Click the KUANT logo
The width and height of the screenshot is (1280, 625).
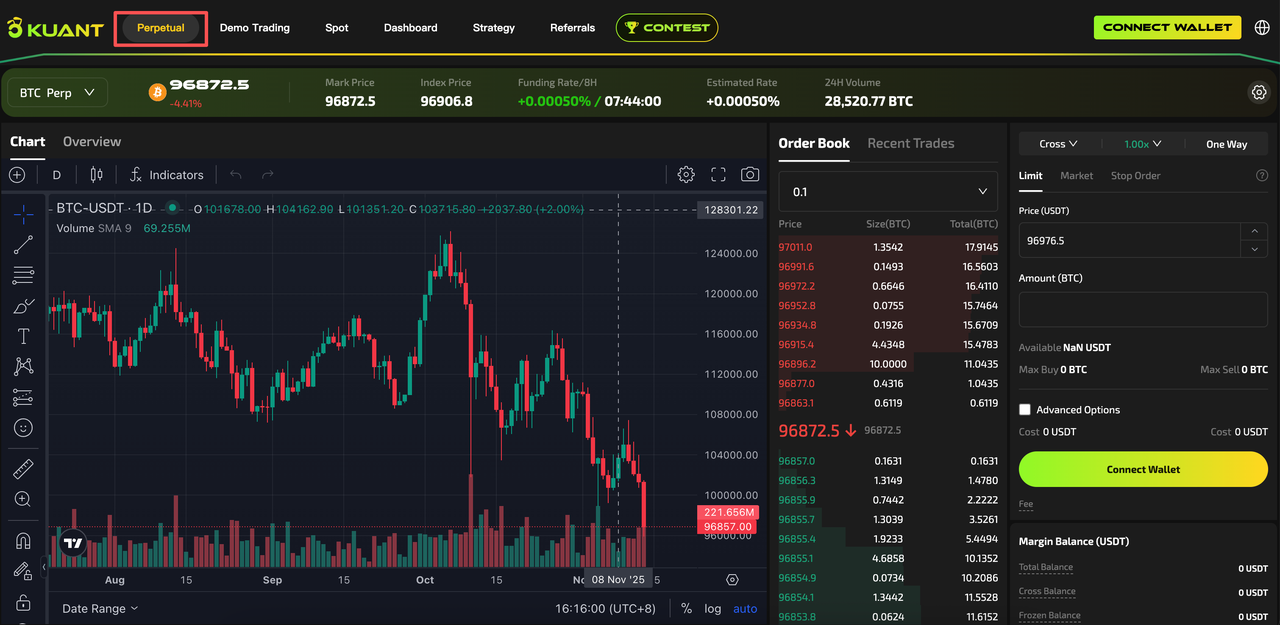(x=55, y=28)
